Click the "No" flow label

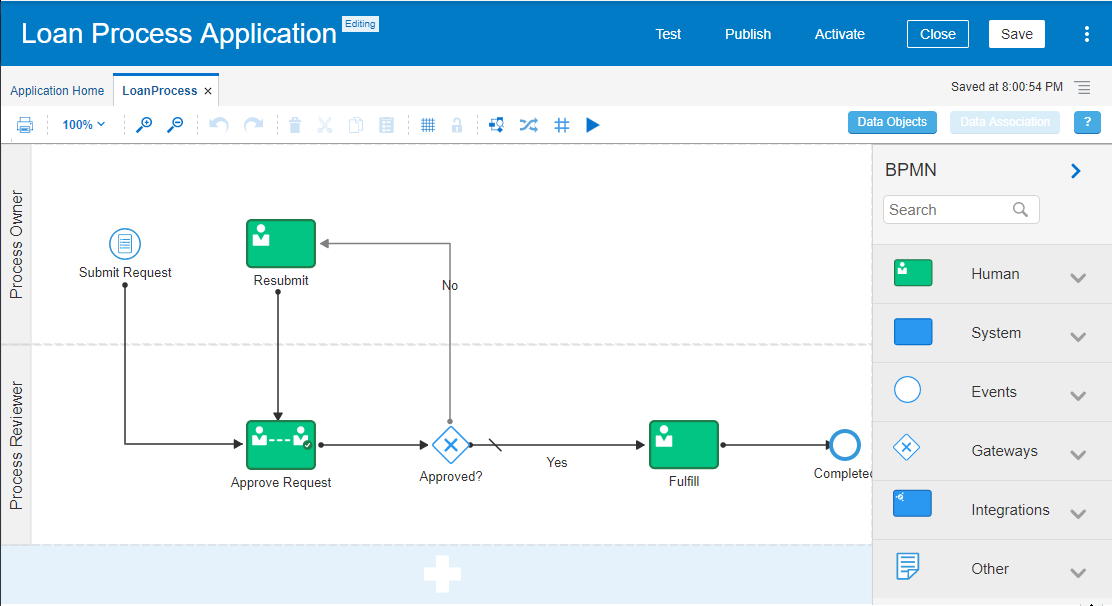tap(450, 285)
